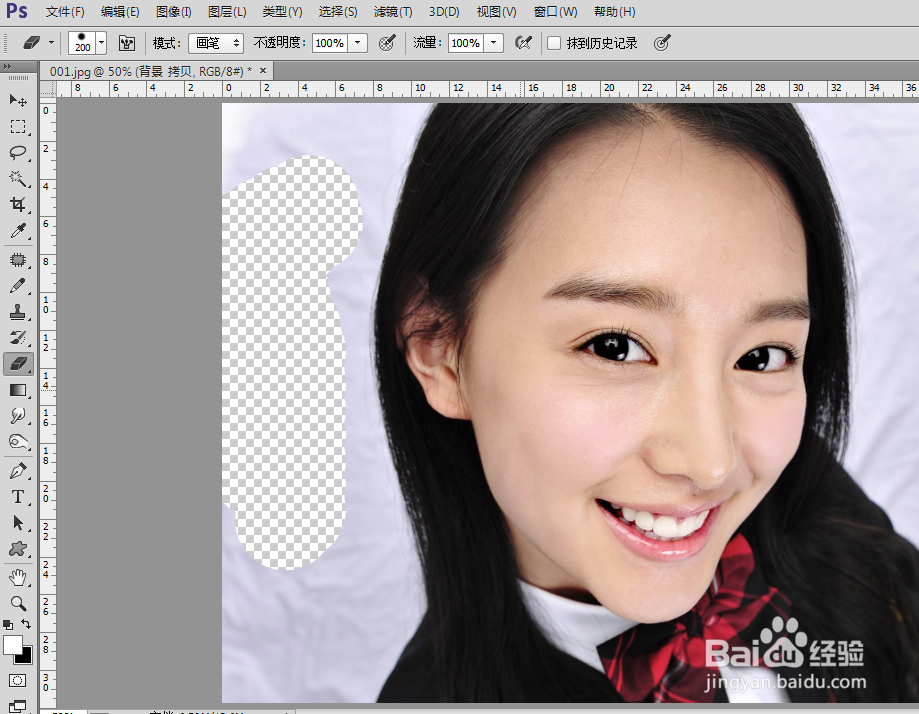The width and height of the screenshot is (919, 714).
Task: Select the Brush tool
Action: click(18, 285)
